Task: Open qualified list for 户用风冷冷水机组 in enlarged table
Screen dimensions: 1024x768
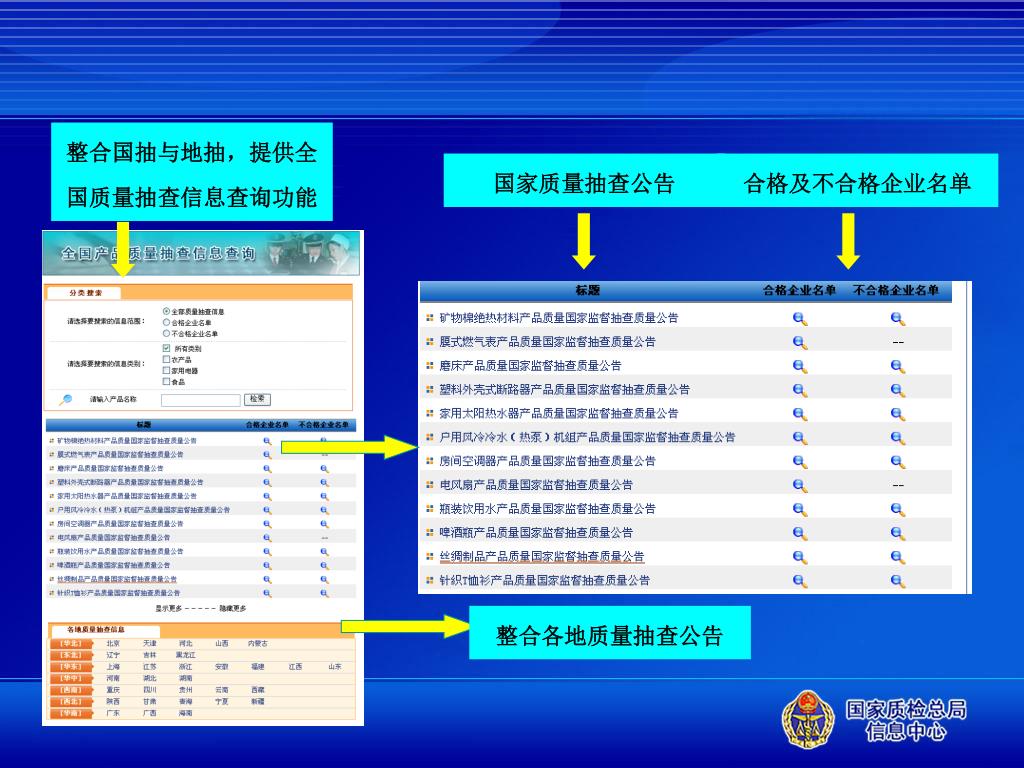Action: click(x=800, y=438)
